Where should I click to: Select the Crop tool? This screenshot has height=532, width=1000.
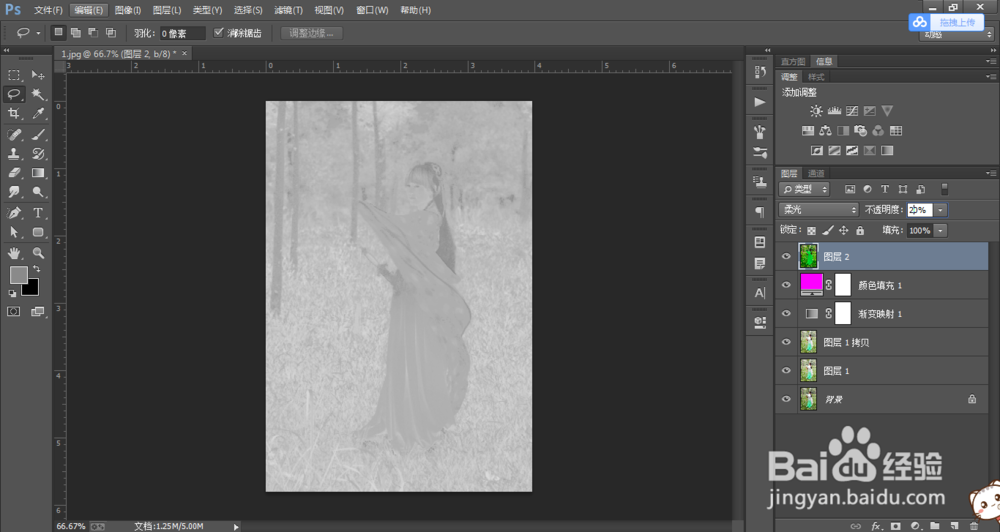point(14,114)
